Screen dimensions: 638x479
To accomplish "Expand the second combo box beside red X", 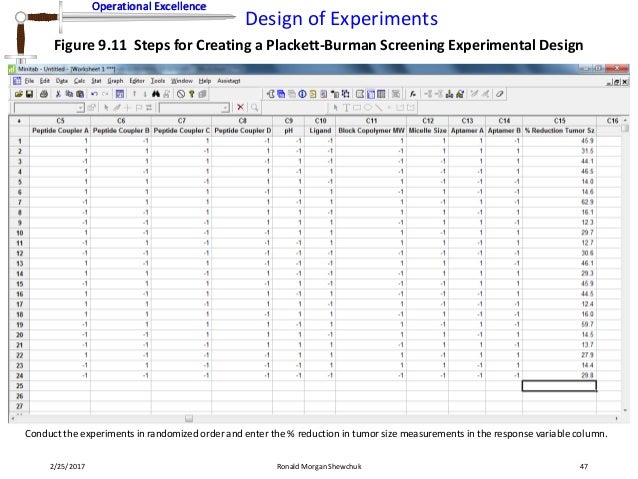I will click(227, 106).
